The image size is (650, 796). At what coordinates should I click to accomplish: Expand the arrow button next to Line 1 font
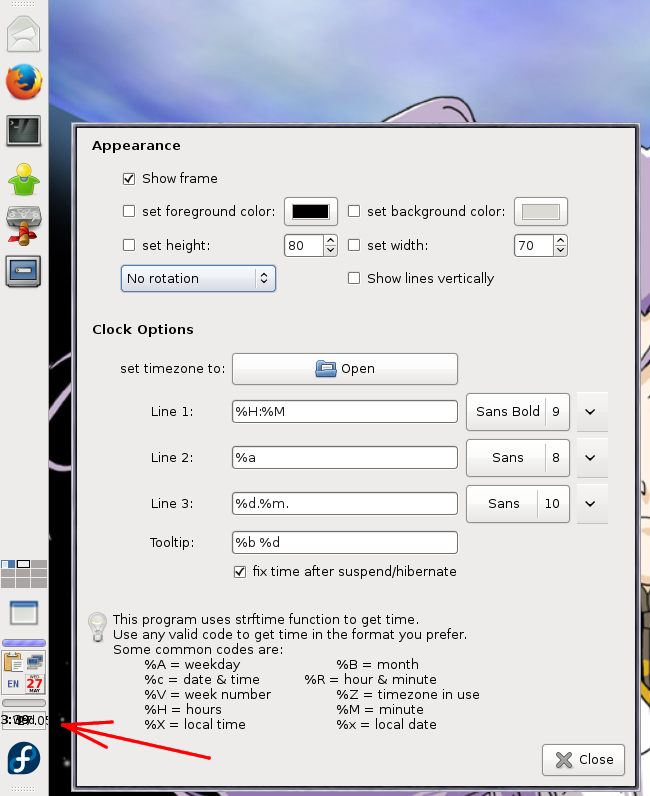tap(590, 411)
